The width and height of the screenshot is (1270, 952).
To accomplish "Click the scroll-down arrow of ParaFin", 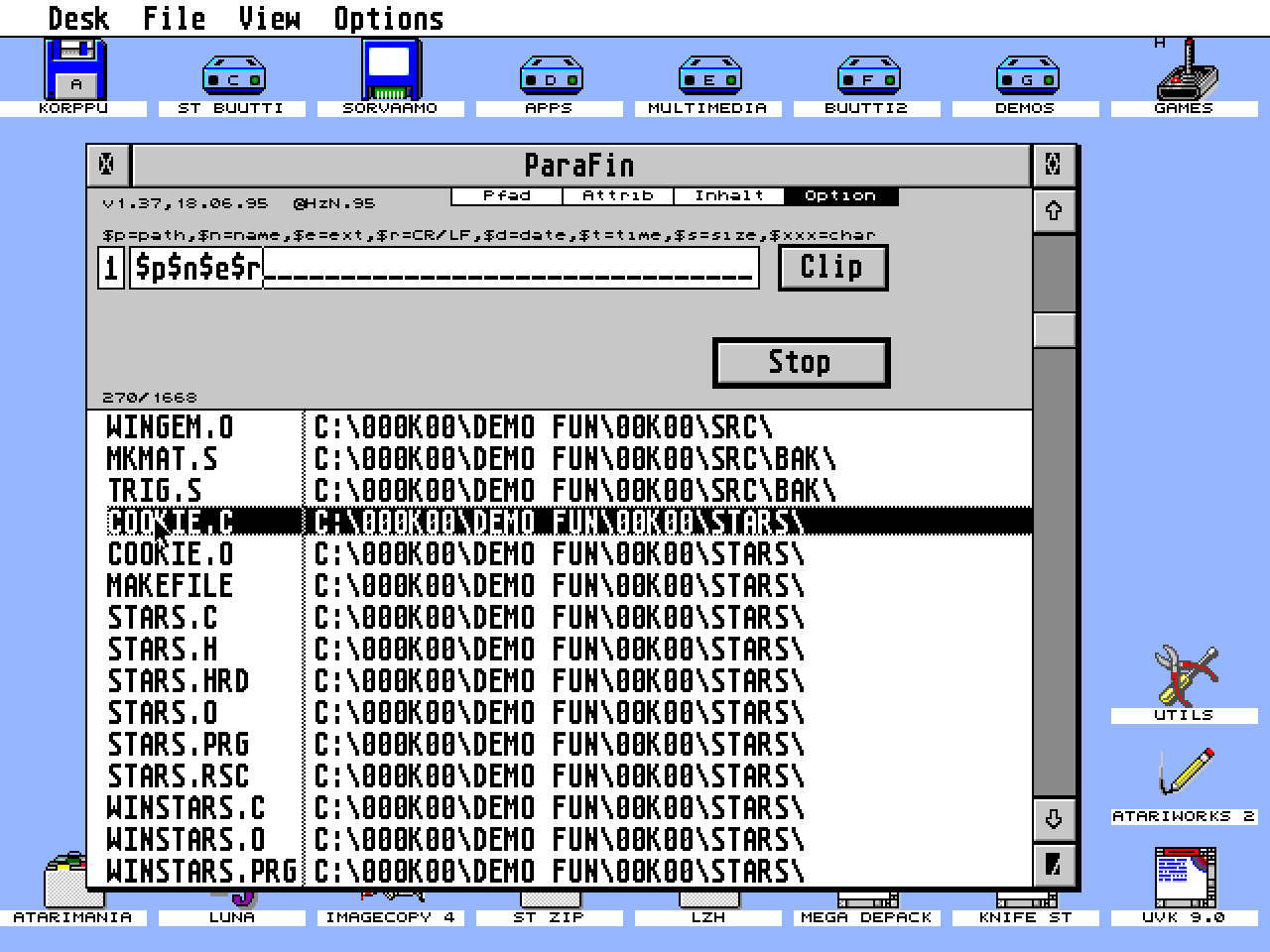I will point(1055,819).
